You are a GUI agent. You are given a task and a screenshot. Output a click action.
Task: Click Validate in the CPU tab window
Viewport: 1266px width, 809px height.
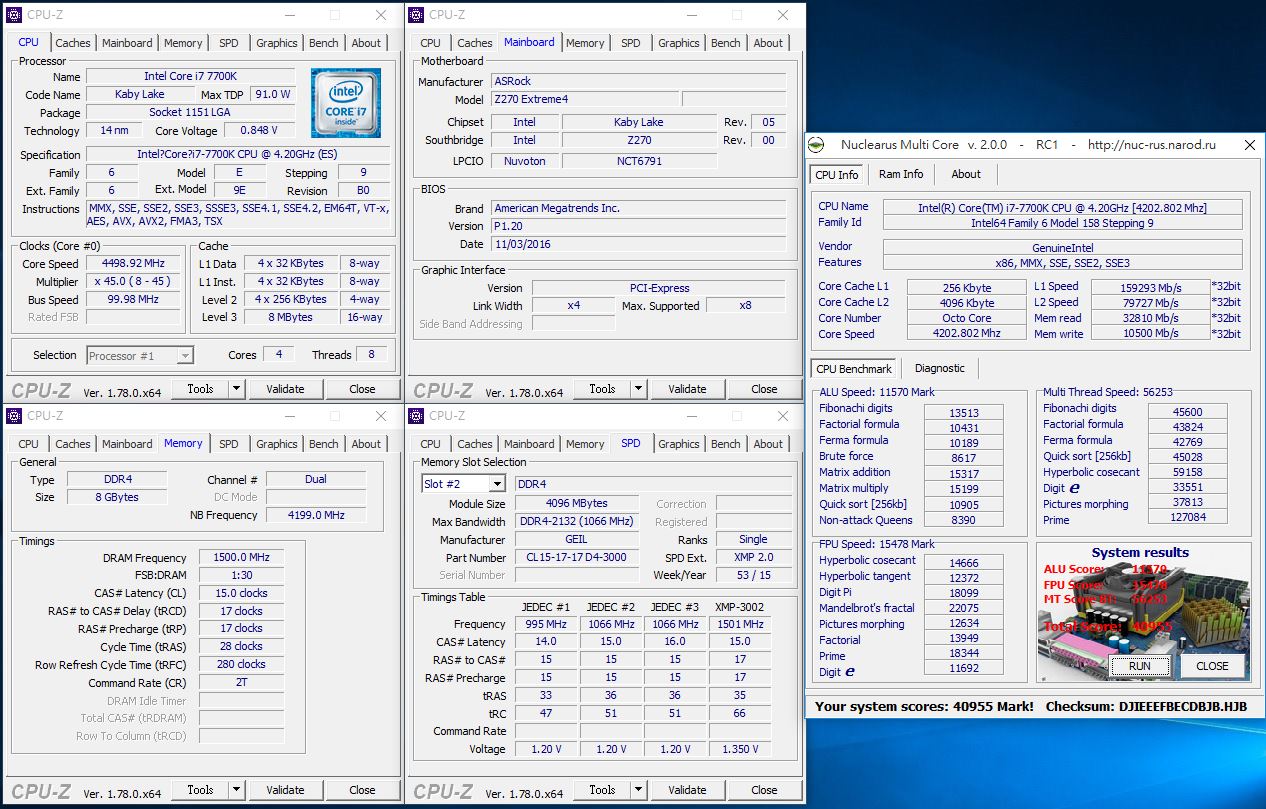click(285, 389)
